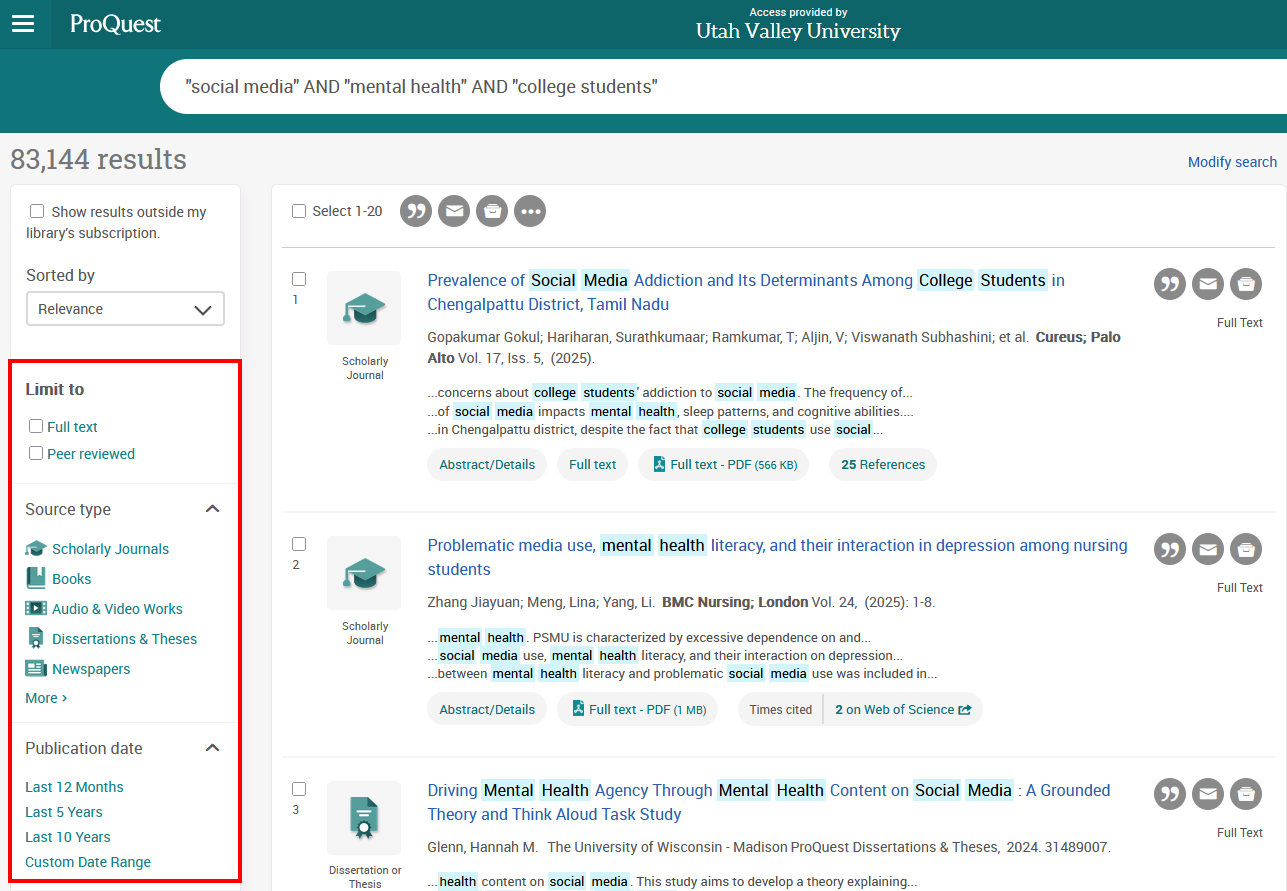Limit to Last 5 Years
This screenshot has height=891, width=1287.
pos(64,812)
